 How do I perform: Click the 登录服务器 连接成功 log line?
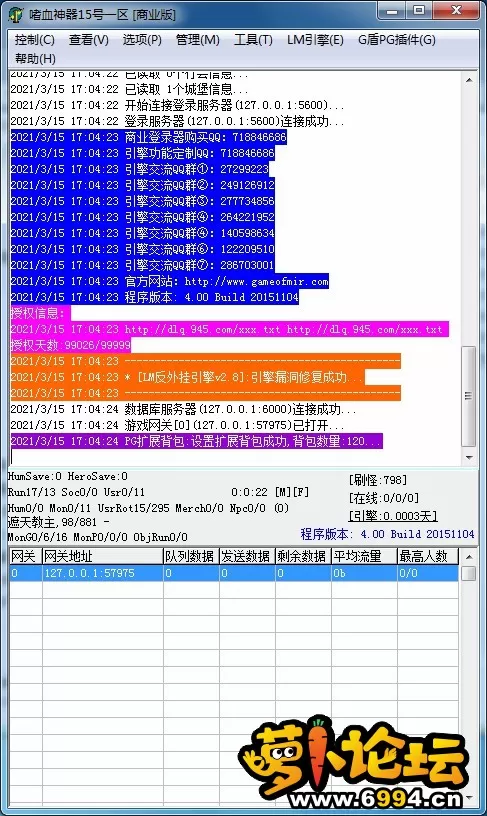click(x=177, y=121)
